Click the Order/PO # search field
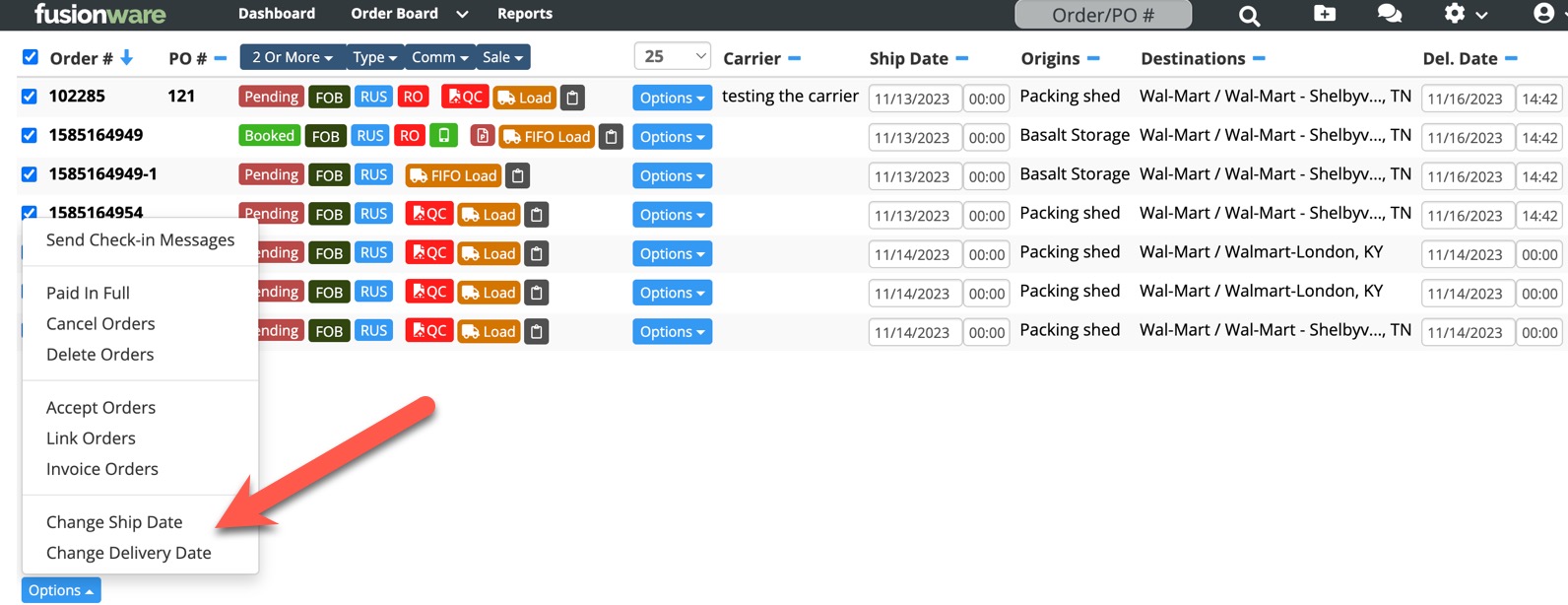This screenshot has height=605, width=1568. (1102, 15)
